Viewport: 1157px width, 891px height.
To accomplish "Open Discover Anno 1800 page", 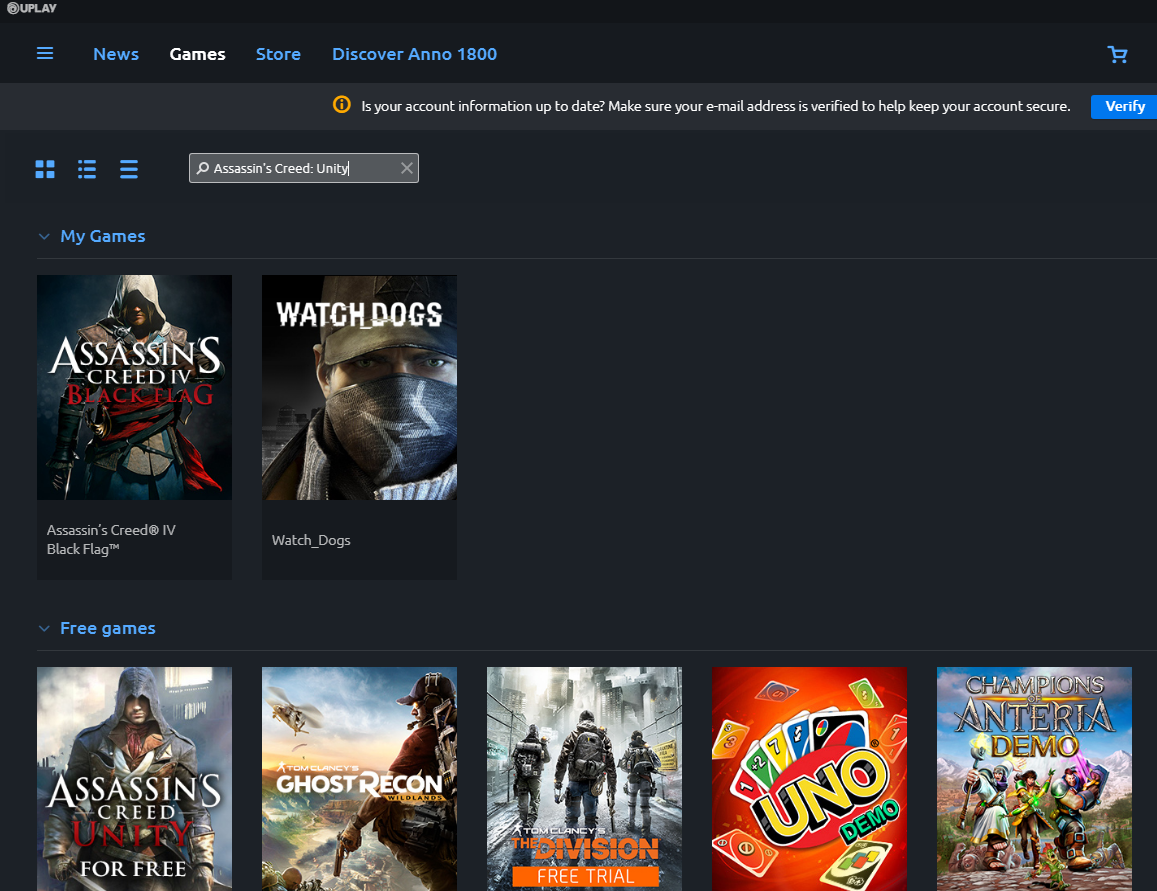I will click(414, 54).
